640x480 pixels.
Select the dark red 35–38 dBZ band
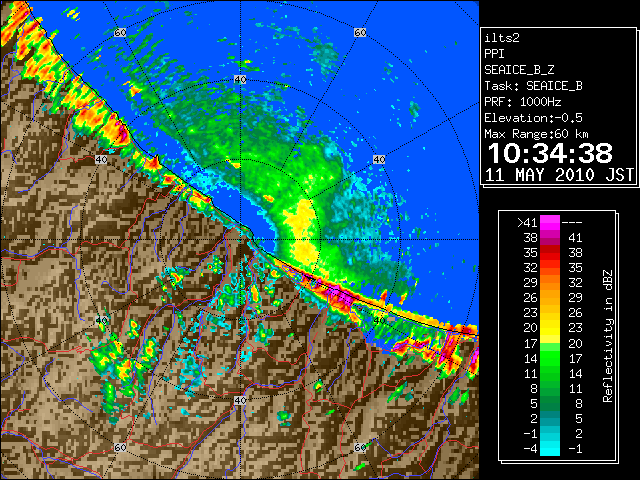550,253
